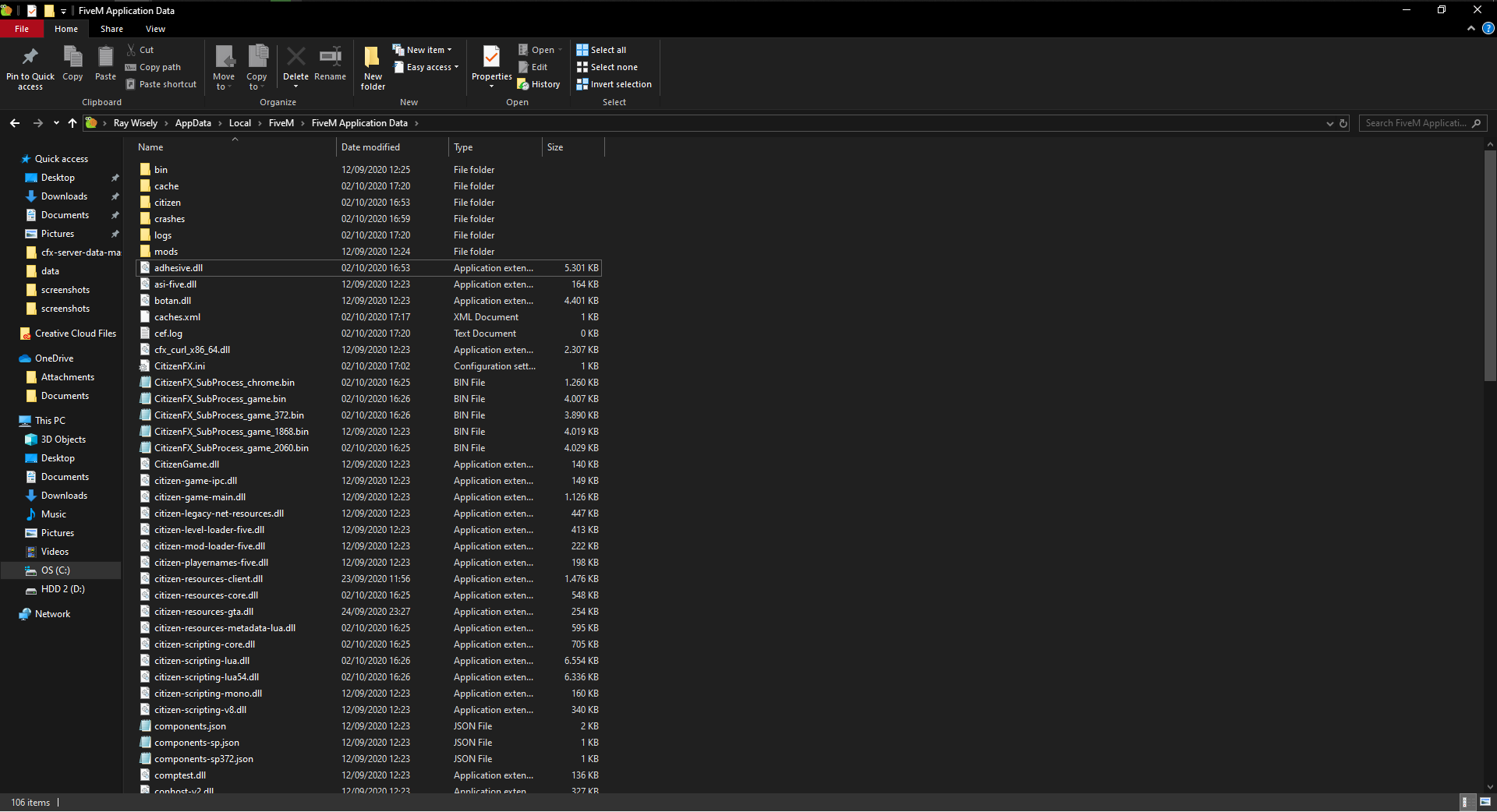Open the View ribbon tab
Screen dimensions: 1497x812
(x=155, y=29)
